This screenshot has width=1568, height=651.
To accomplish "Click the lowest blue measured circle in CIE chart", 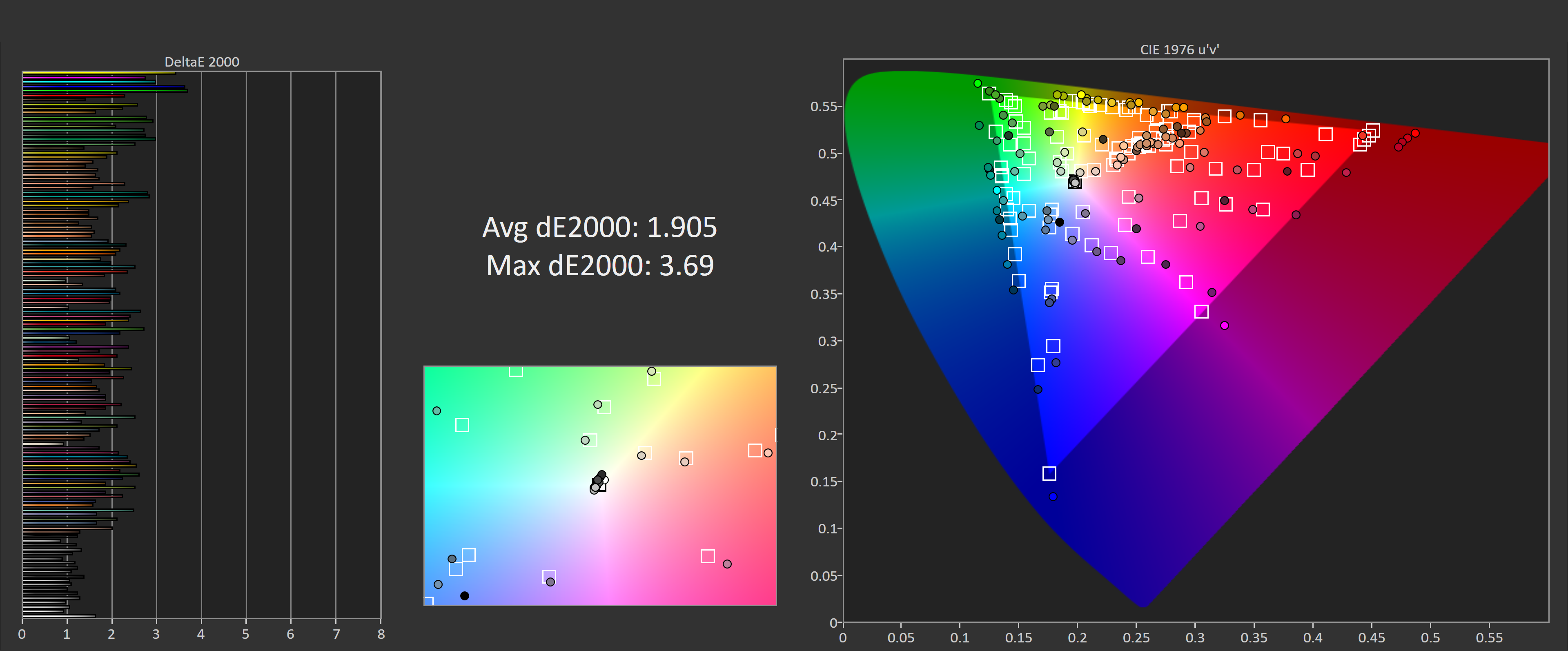I will [1053, 497].
